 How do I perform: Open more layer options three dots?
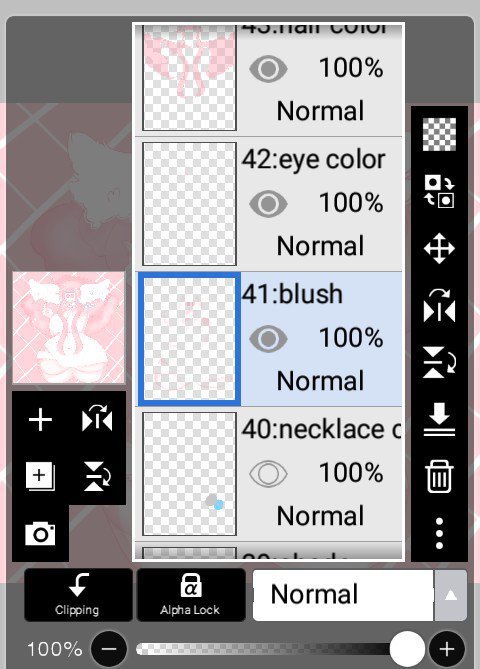(x=439, y=533)
